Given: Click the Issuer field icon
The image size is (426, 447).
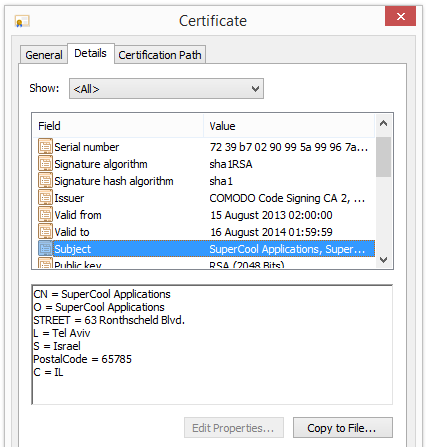Looking at the screenshot, I should coord(45,198).
